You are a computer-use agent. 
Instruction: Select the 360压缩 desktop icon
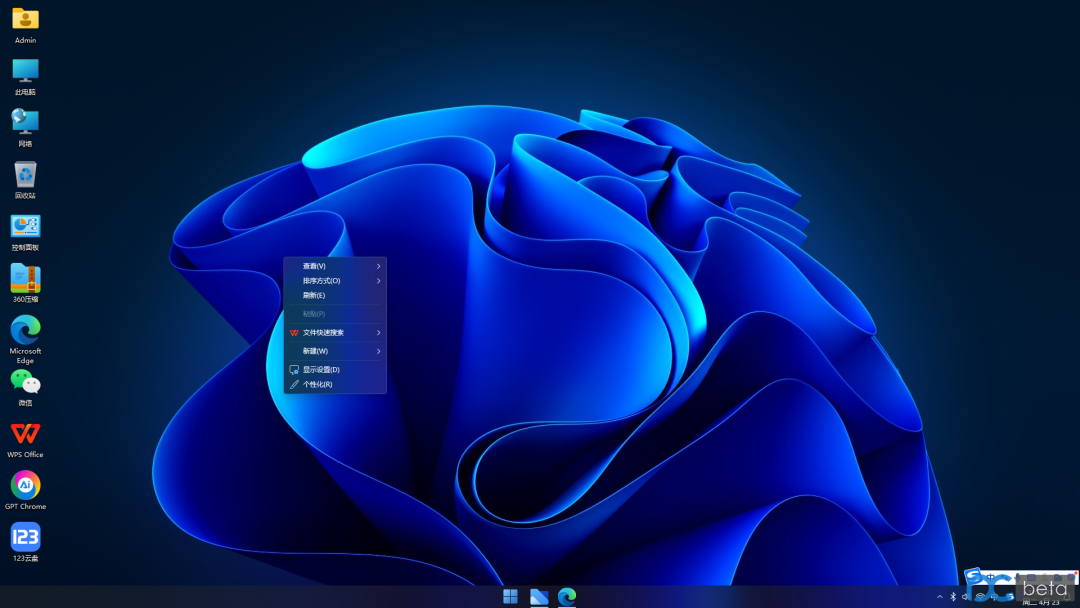(25, 284)
